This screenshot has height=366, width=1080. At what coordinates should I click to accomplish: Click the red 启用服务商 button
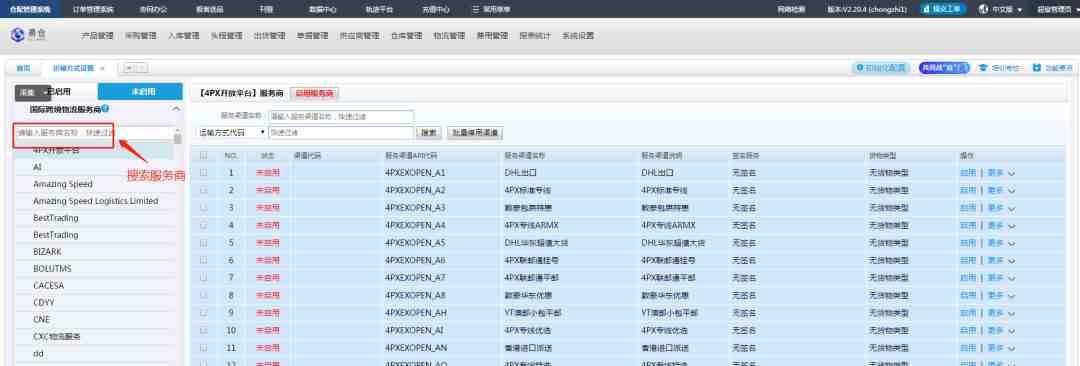click(314, 93)
